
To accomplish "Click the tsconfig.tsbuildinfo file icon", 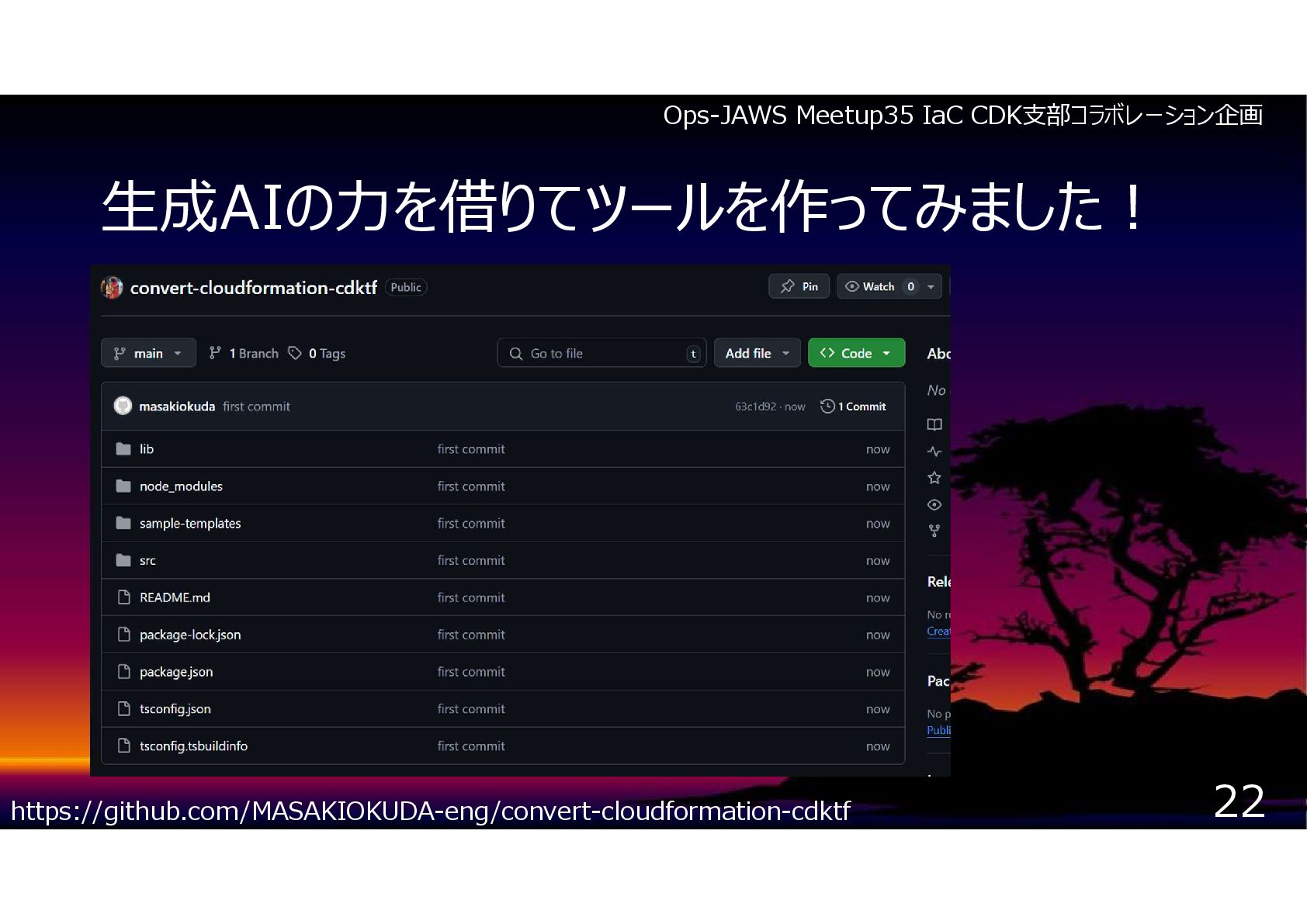I will tap(123, 746).
